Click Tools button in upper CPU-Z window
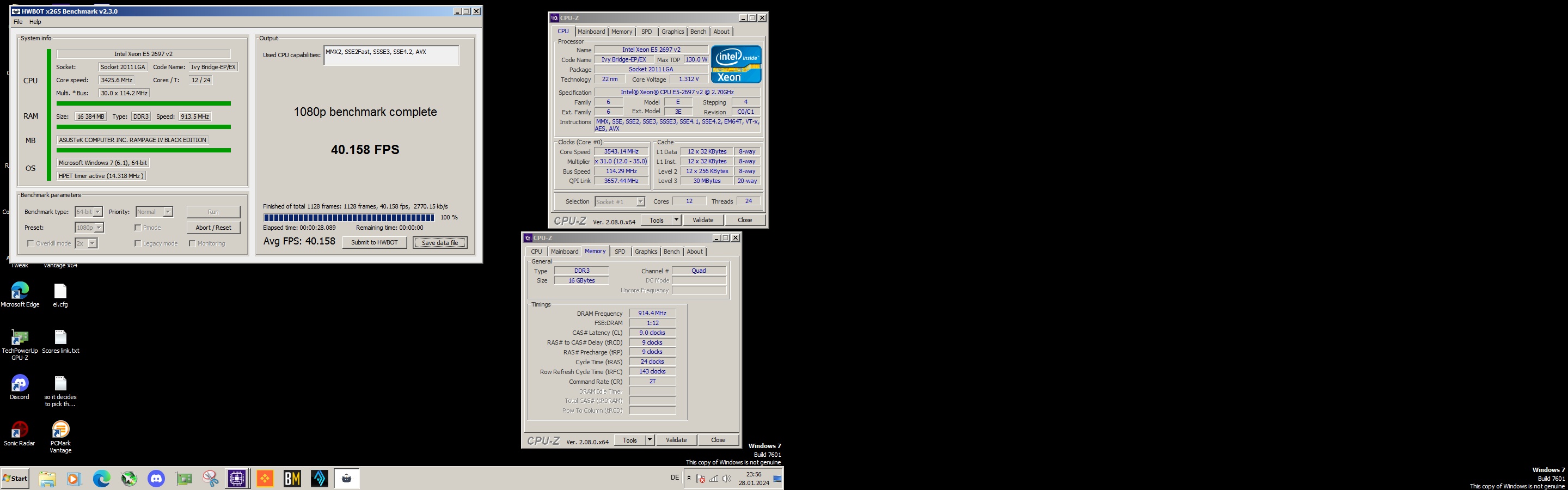This screenshot has width=1568, height=490. [657, 220]
